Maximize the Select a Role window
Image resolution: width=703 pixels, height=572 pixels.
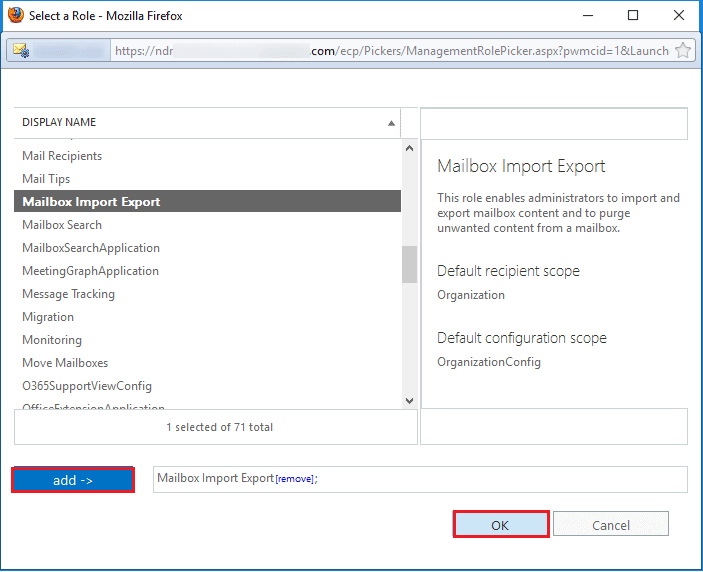coord(633,16)
